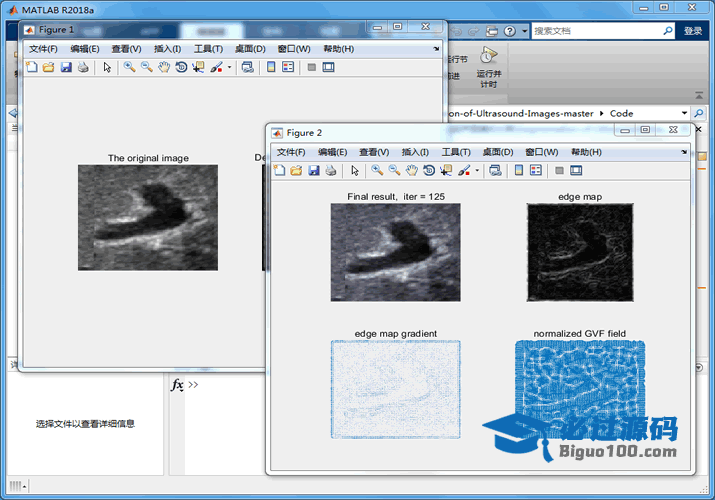Viewport: 715px width, 500px height.
Task: Open MATLAB Help question mark icon
Action: click(510, 31)
